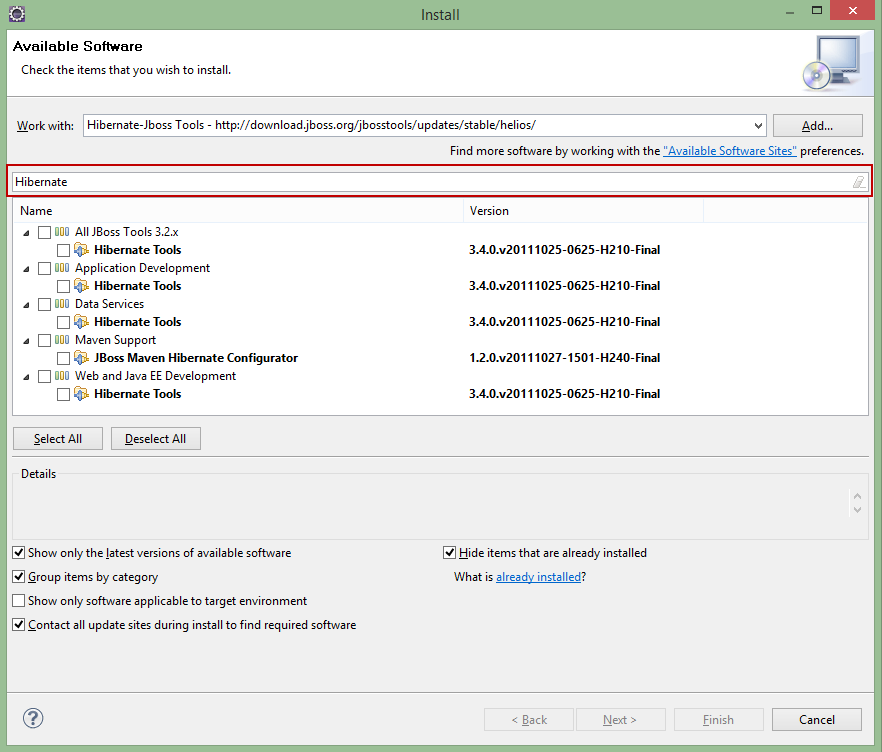882x752 pixels.
Task: Click the install wizard computer and CD image
Action: tap(832, 63)
